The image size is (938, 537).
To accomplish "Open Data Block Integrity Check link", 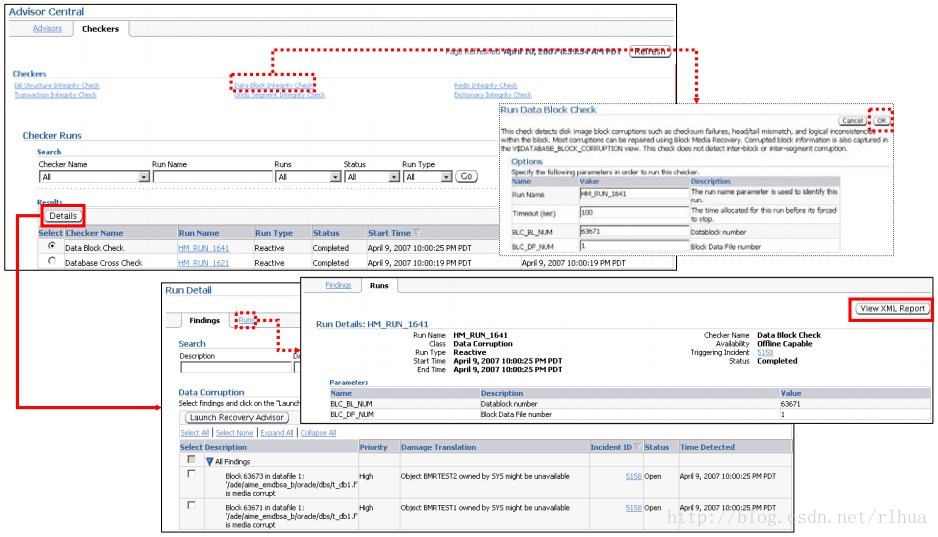I will (273, 86).
